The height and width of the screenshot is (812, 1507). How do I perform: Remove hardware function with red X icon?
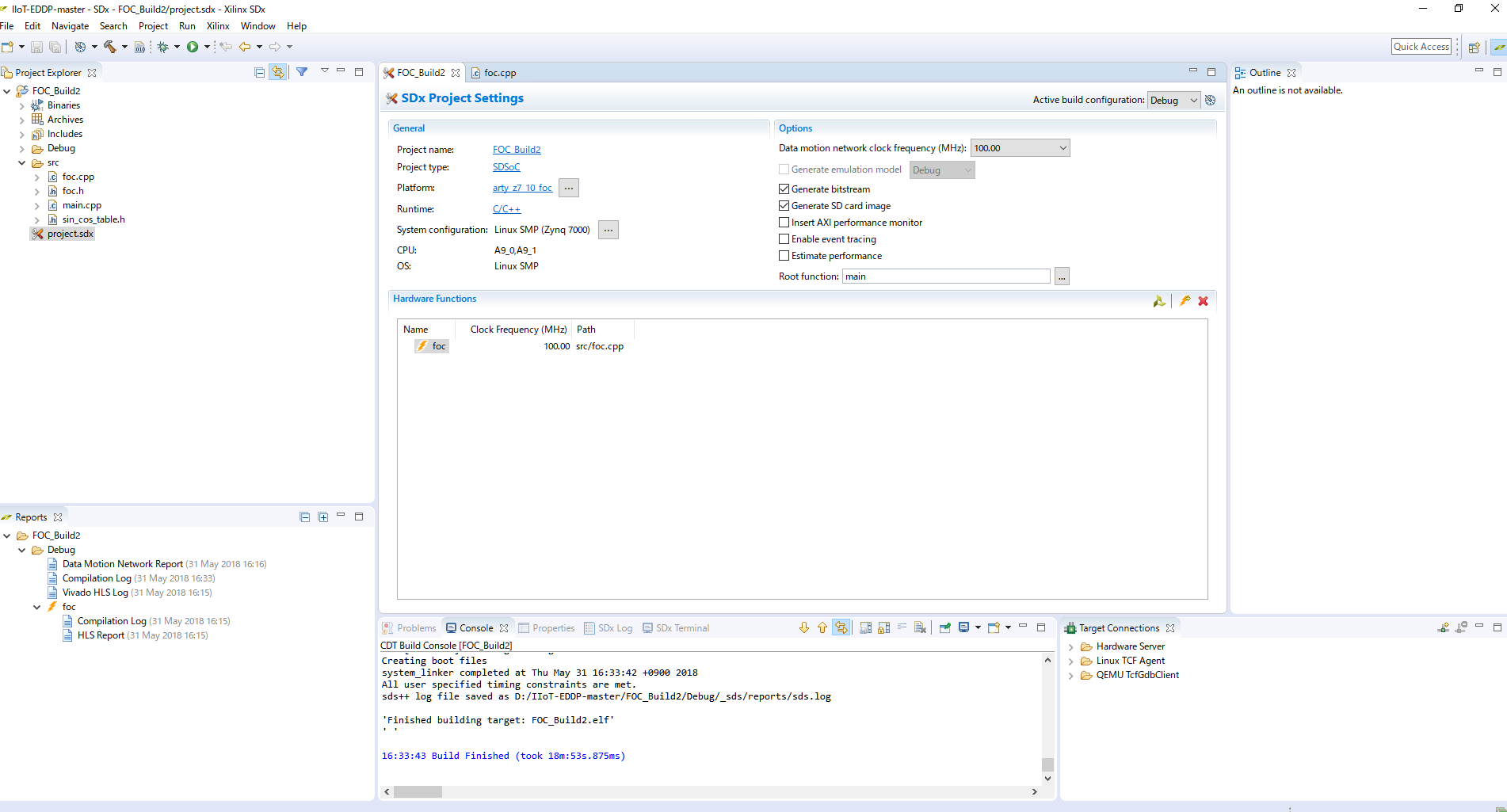1203,301
